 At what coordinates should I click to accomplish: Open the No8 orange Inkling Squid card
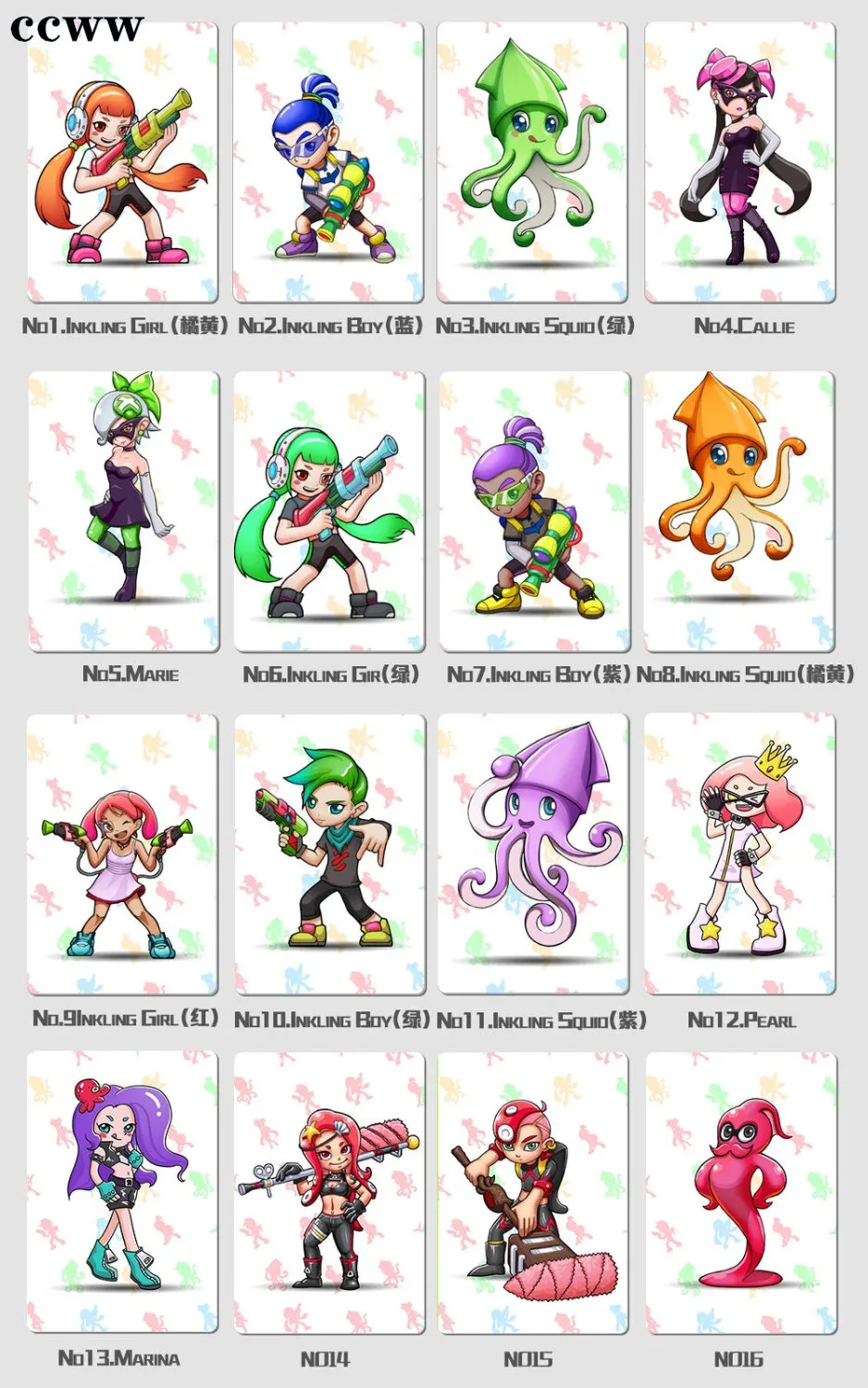pos(739,512)
